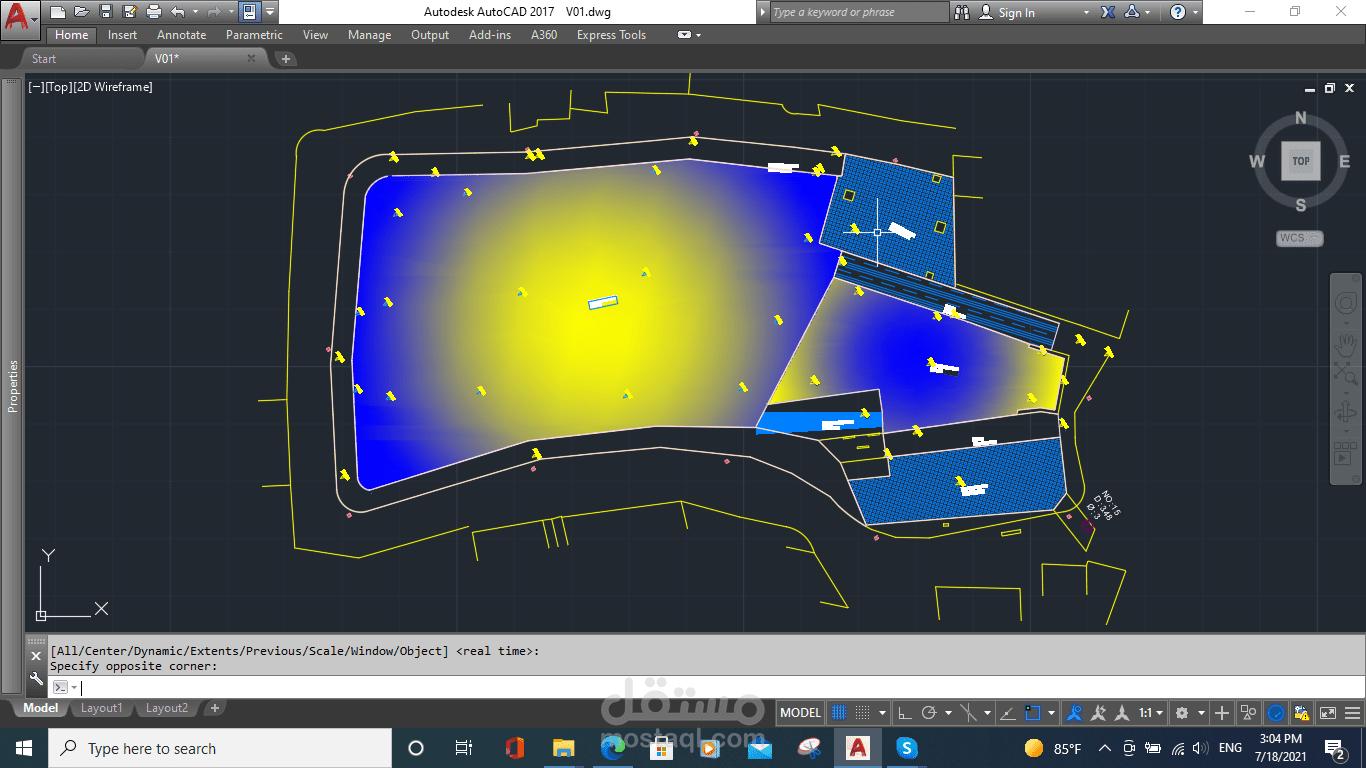Screen dimensions: 1366x768
Task: Click the Open file icon
Action: click(81, 12)
